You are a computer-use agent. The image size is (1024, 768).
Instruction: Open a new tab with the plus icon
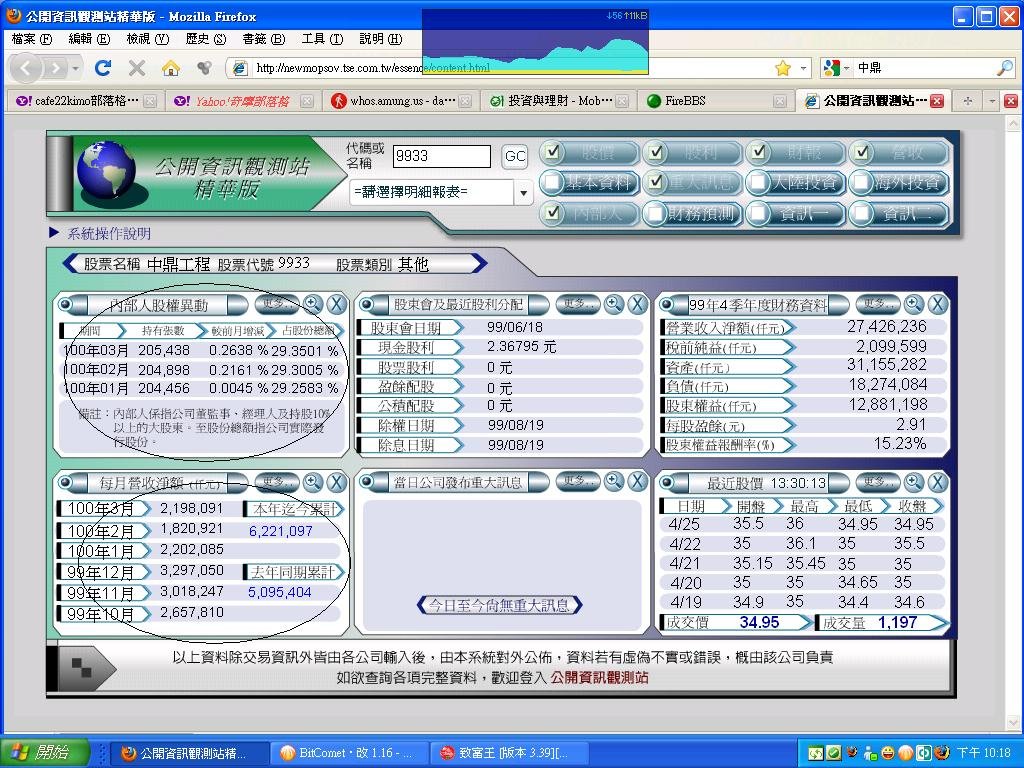(968, 101)
